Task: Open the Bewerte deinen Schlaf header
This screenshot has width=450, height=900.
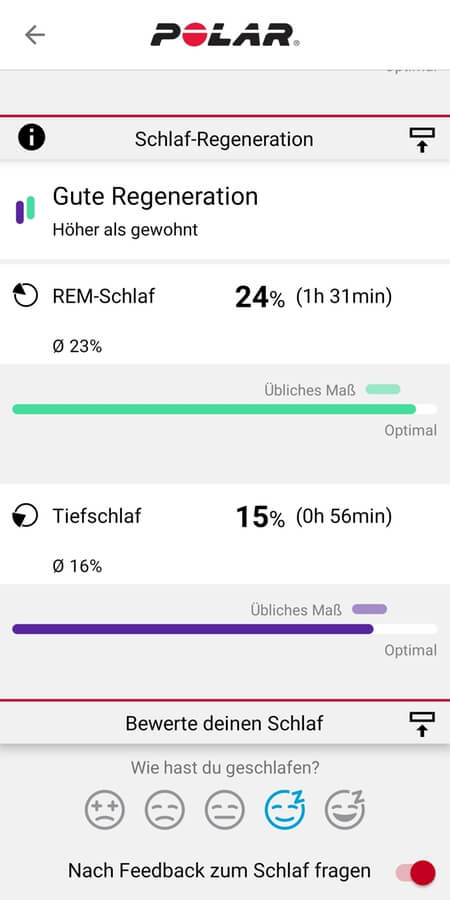Action: pos(225,723)
